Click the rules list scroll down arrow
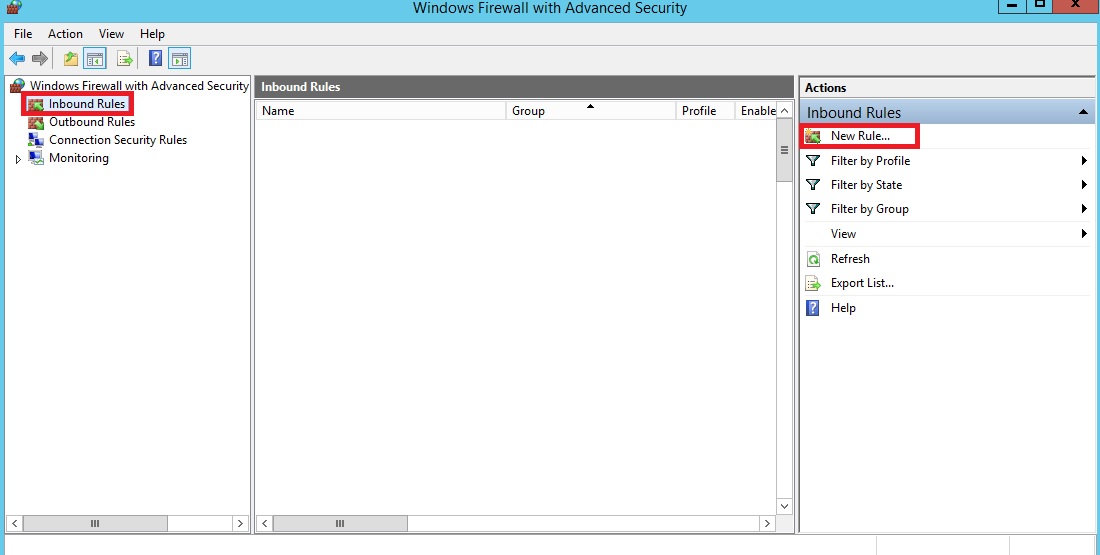Screen dimensions: 1100x555 click(784, 507)
